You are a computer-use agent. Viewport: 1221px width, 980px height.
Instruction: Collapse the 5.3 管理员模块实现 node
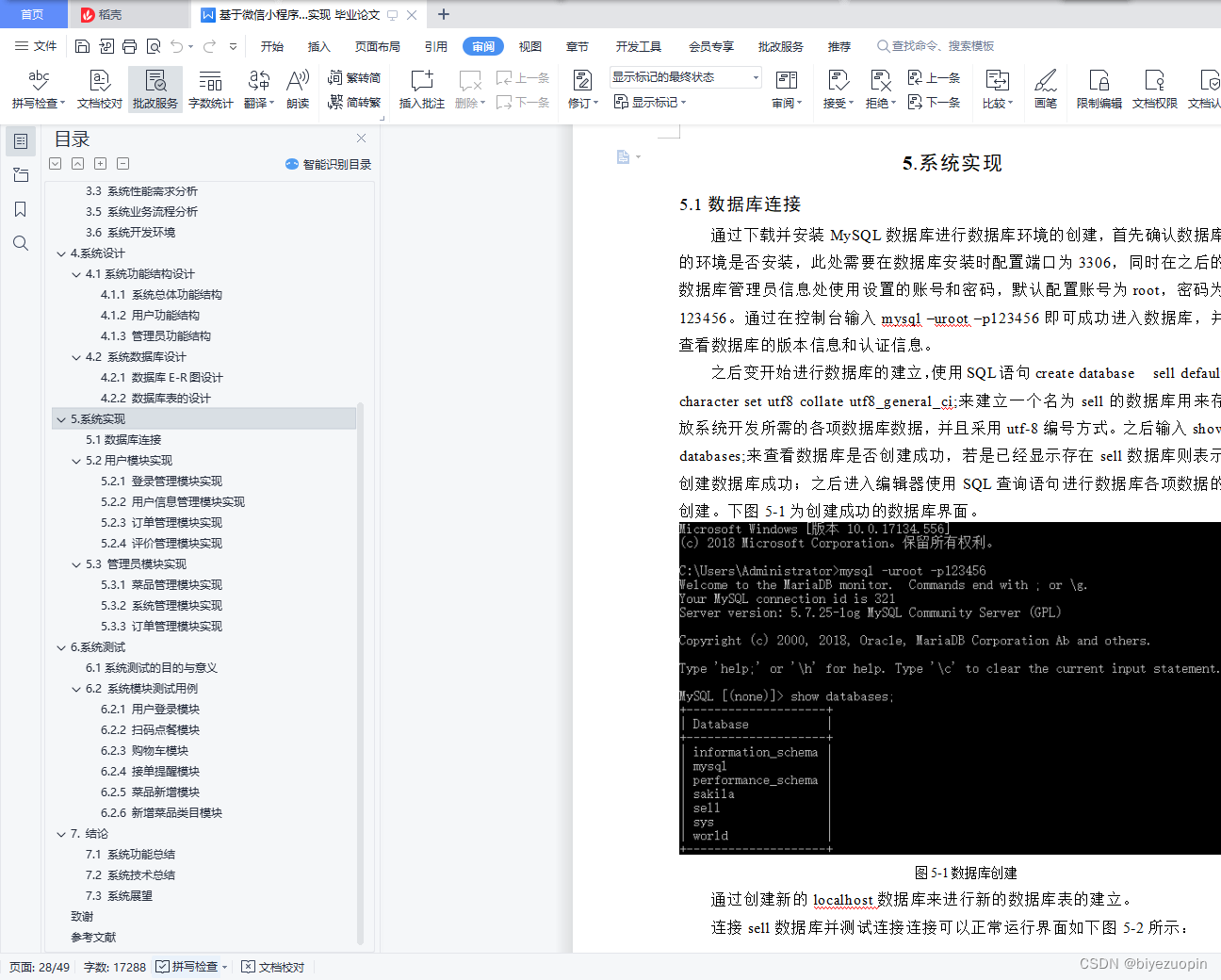tap(76, 564)
